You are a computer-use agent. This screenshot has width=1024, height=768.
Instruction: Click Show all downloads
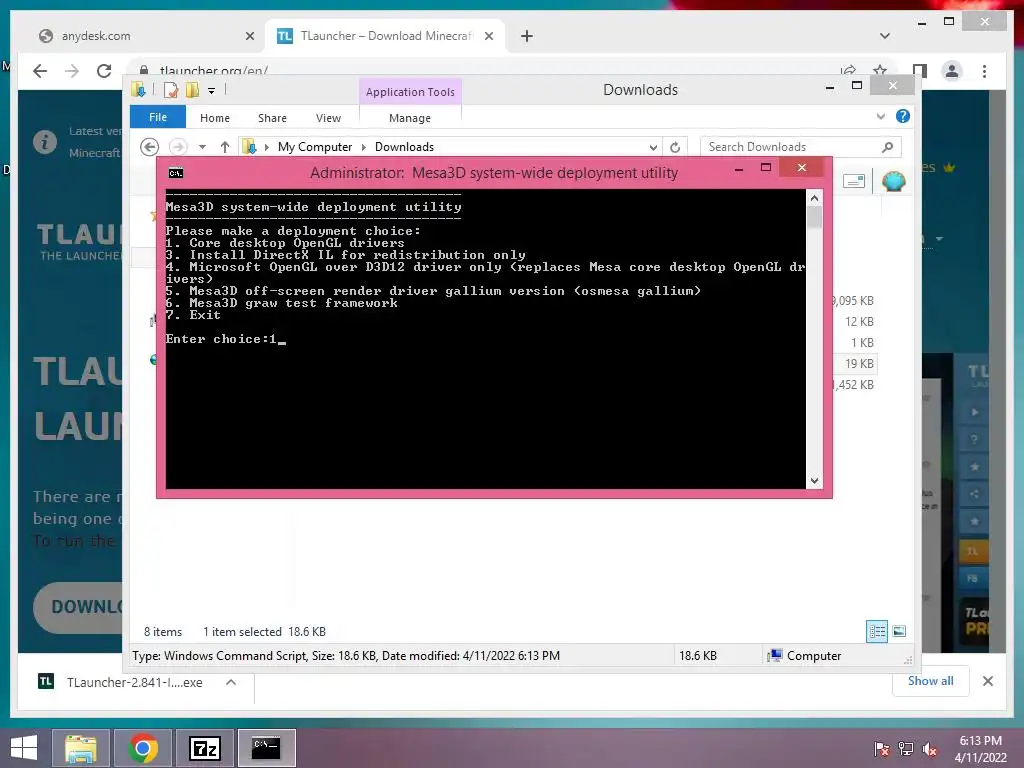point(931,681)
